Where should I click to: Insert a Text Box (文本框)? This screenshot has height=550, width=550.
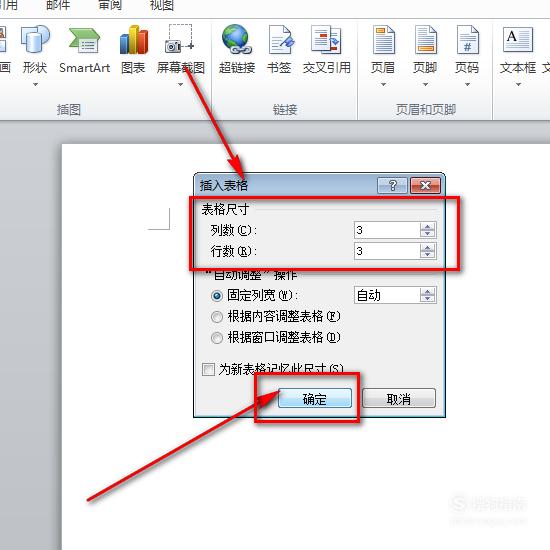[x=518, y=50]
